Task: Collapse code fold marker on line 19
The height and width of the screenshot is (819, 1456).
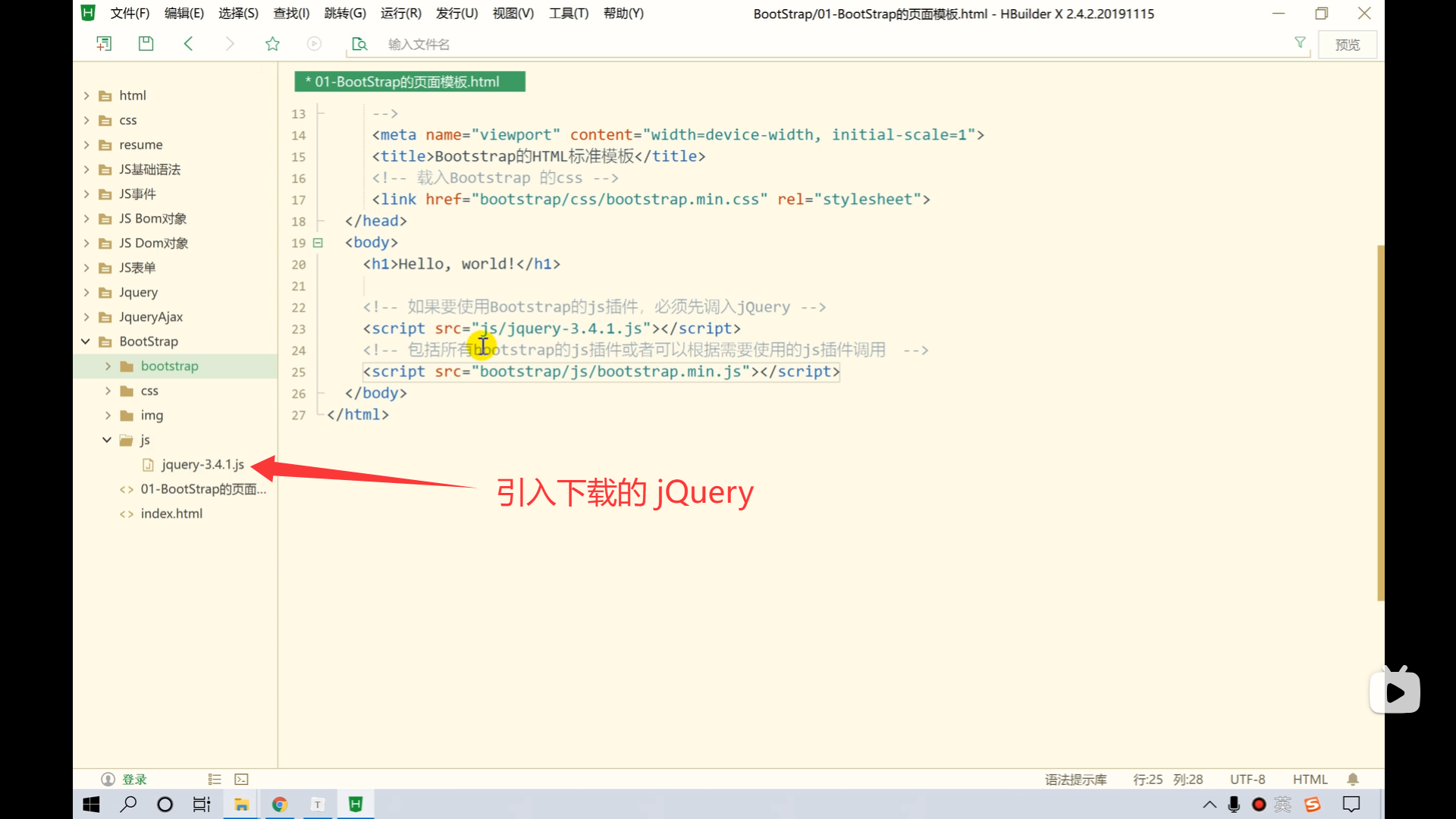Action: click(x=318, y=243)
